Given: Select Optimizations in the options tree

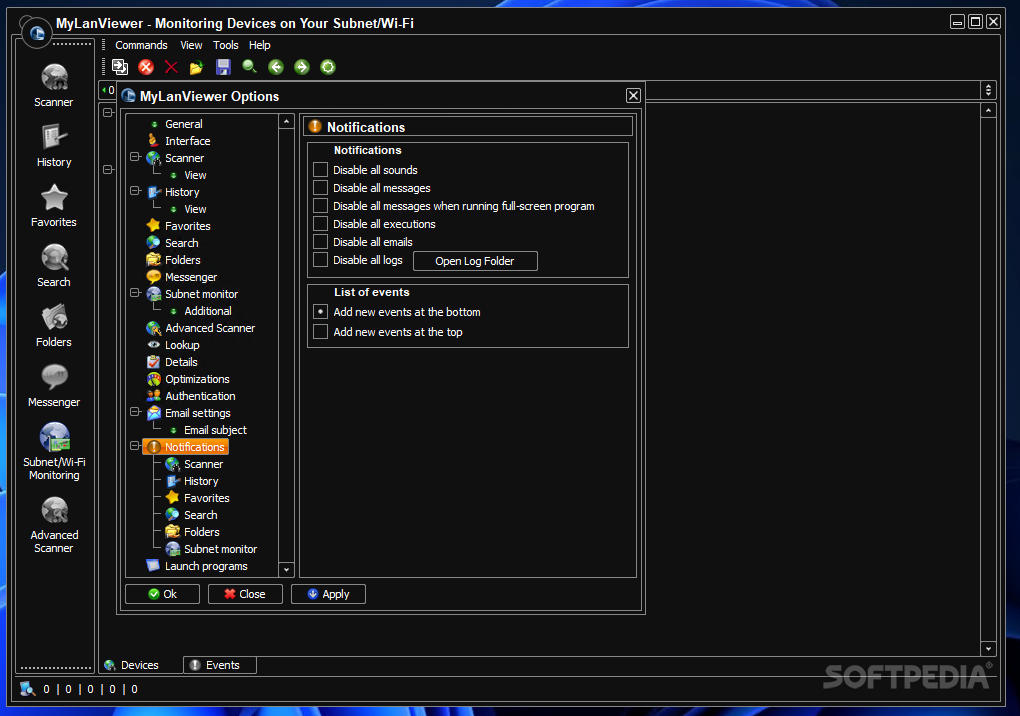Looking at the screenshot, I should click(197, 378).
